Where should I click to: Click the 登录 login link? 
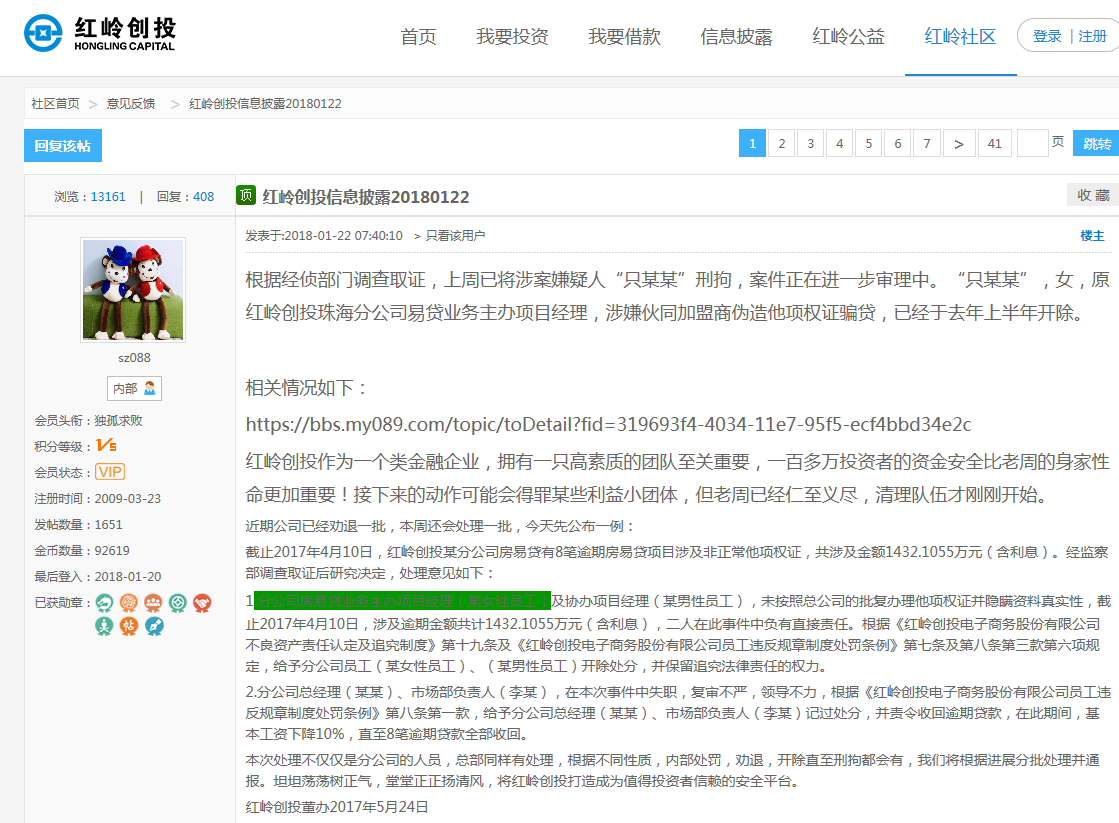1047,36
